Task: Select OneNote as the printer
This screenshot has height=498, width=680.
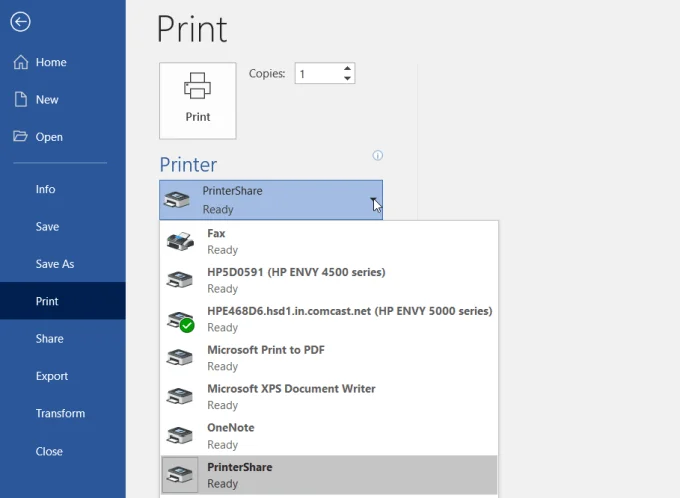Action: (x=329, y=436)
